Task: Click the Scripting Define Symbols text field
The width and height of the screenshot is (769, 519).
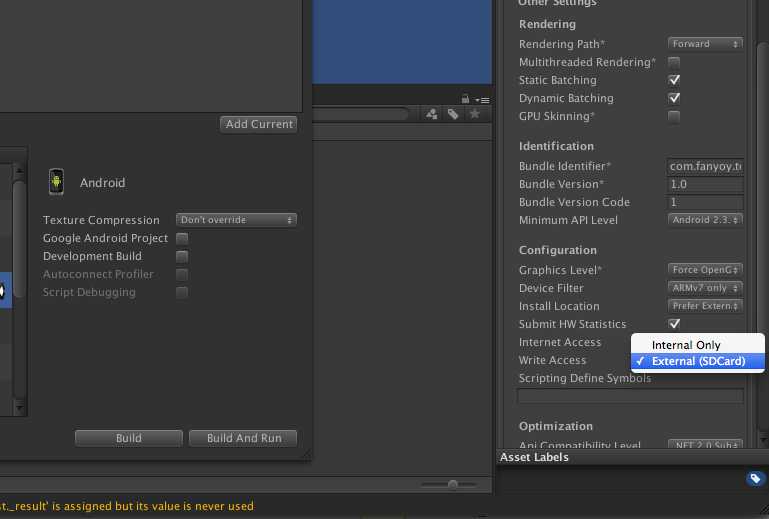Action: coord(630,396)
